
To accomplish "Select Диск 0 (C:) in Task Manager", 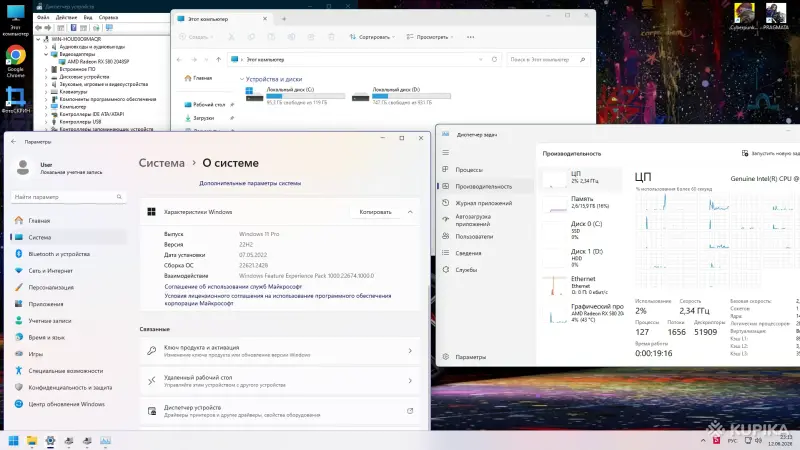I will [582, 230].
